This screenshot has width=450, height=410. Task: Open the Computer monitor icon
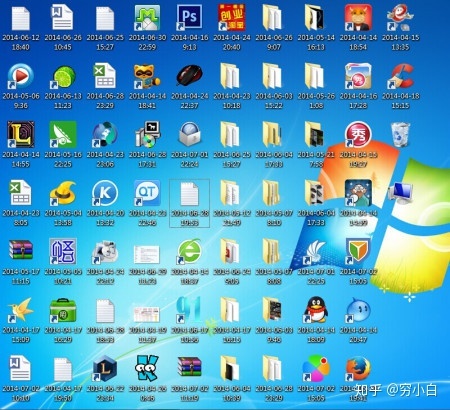pyautogui.click(x=401, y=193)
